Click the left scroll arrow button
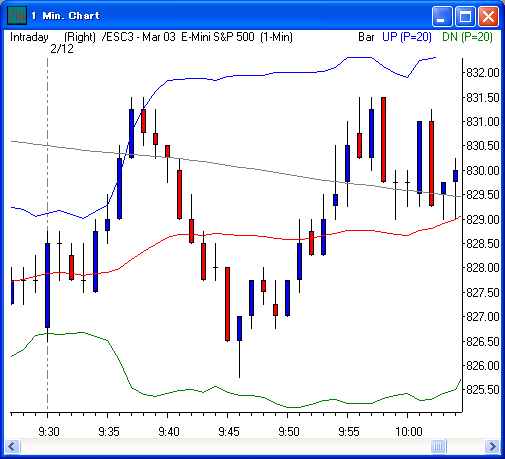Screen dimensions: 505x459 tap(13, 446)
